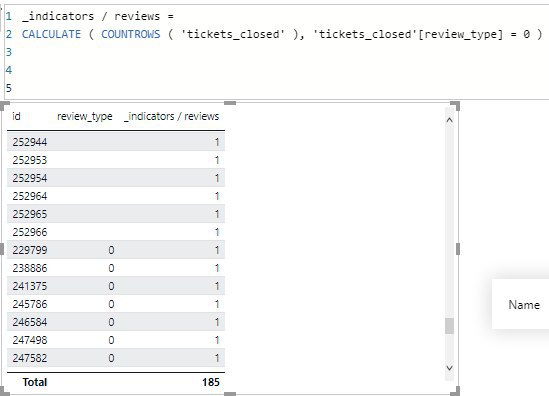Select row id 252966

tap(116, 232)
